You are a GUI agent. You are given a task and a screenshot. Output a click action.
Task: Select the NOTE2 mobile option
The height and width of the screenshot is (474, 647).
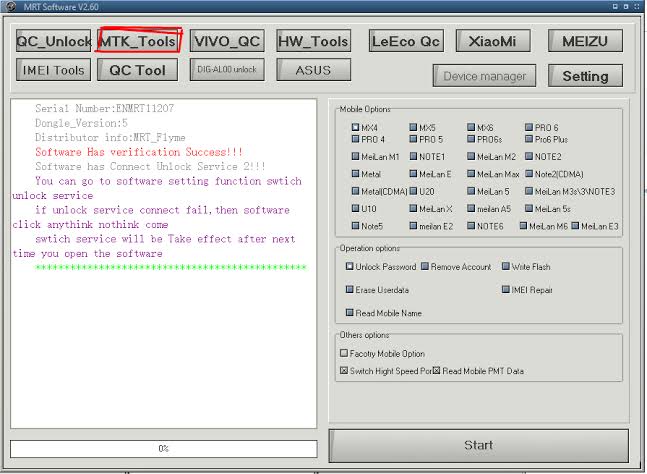(529, 156)
